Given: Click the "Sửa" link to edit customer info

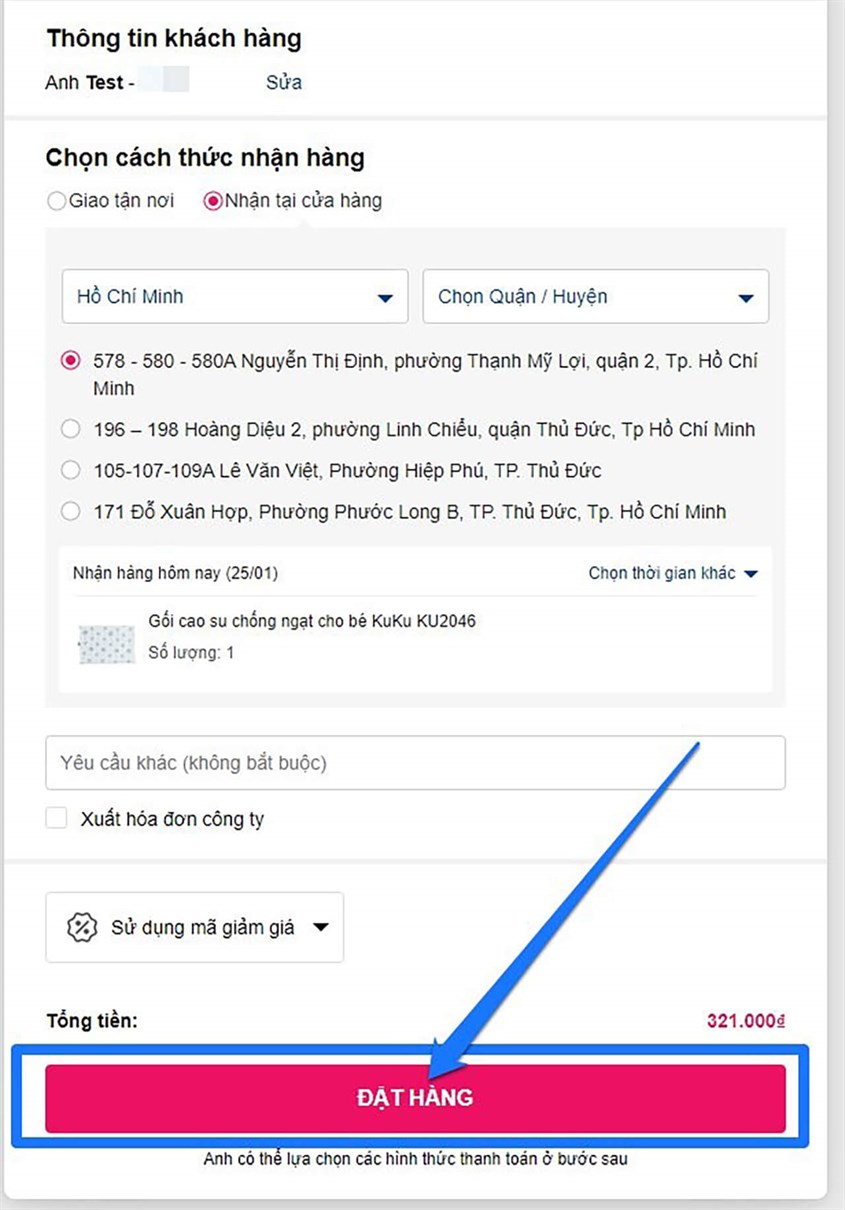Looking at the screenshot, I should [283, 82].
